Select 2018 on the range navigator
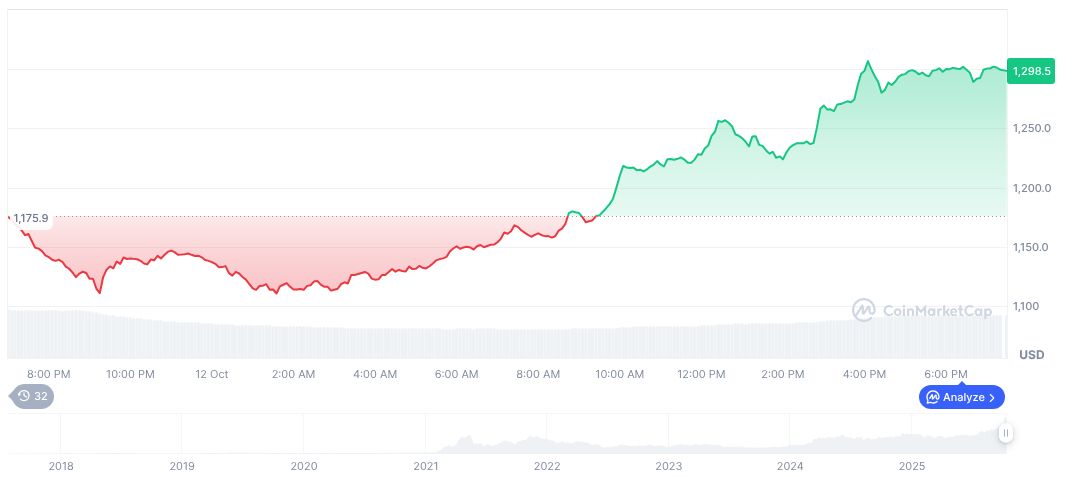Image resolution: width=1072 pixels, height=477 pixels. [x=61, y=466]
